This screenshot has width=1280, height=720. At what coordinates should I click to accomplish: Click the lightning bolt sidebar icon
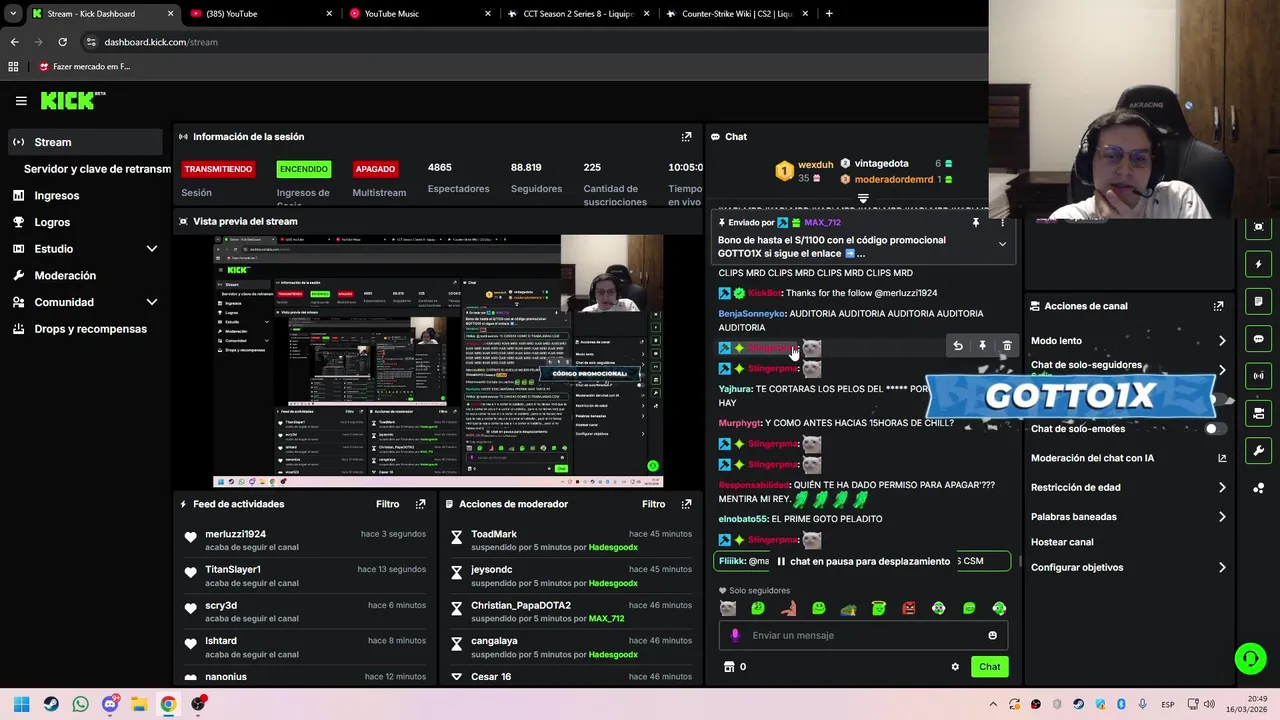click(x=1258, y=264)
